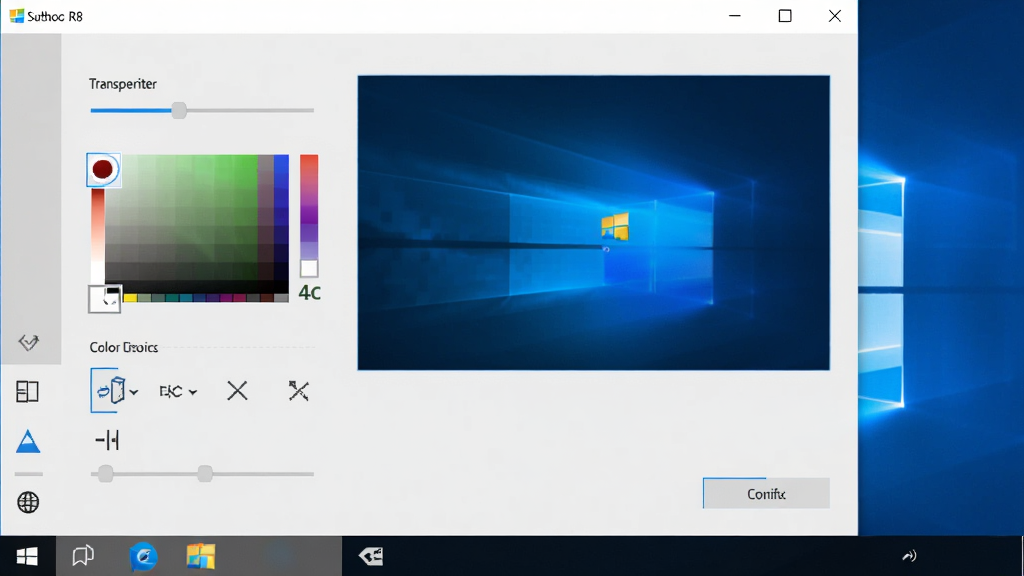Click the white square at hue strip bottom

pyautogui.click(x=309, y=268)
